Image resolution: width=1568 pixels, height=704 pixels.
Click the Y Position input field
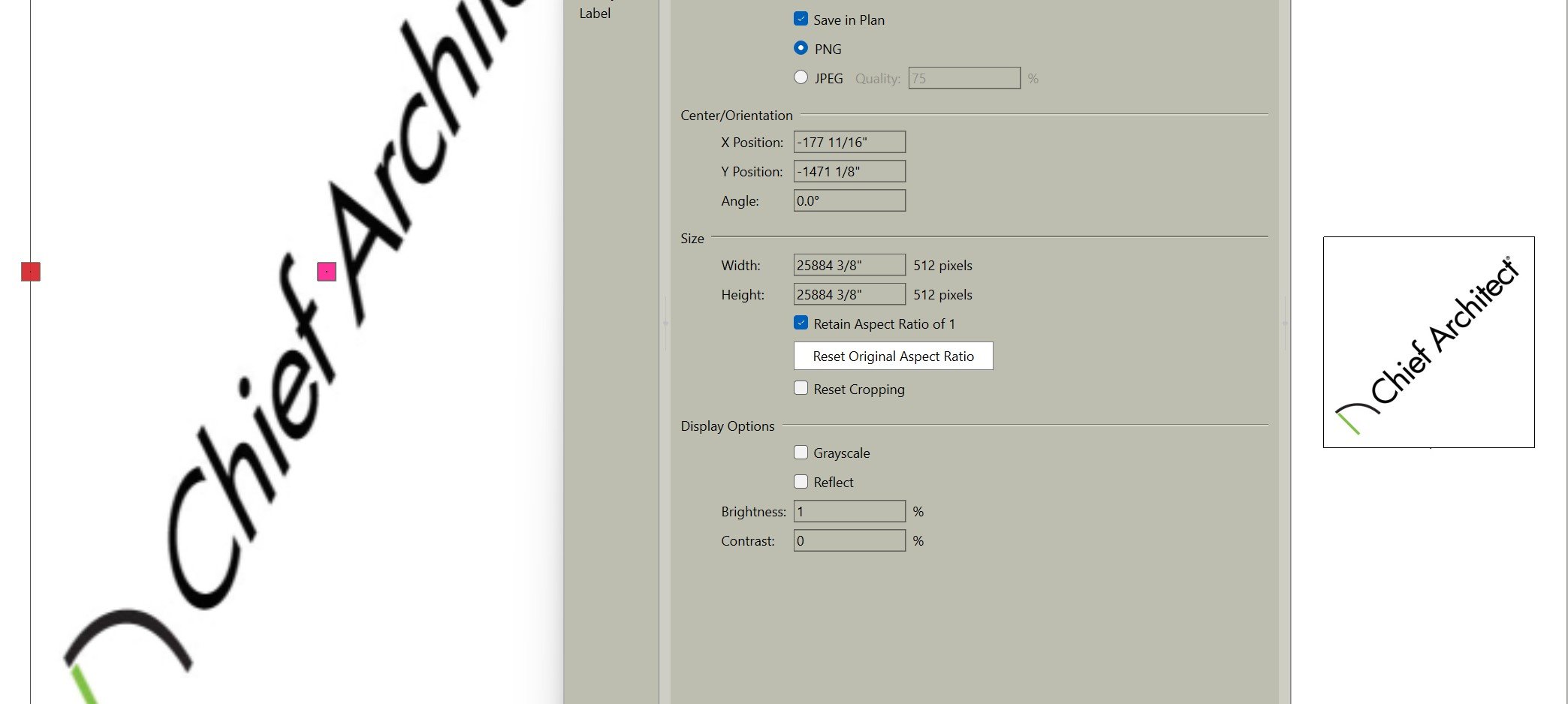(849, 171)
